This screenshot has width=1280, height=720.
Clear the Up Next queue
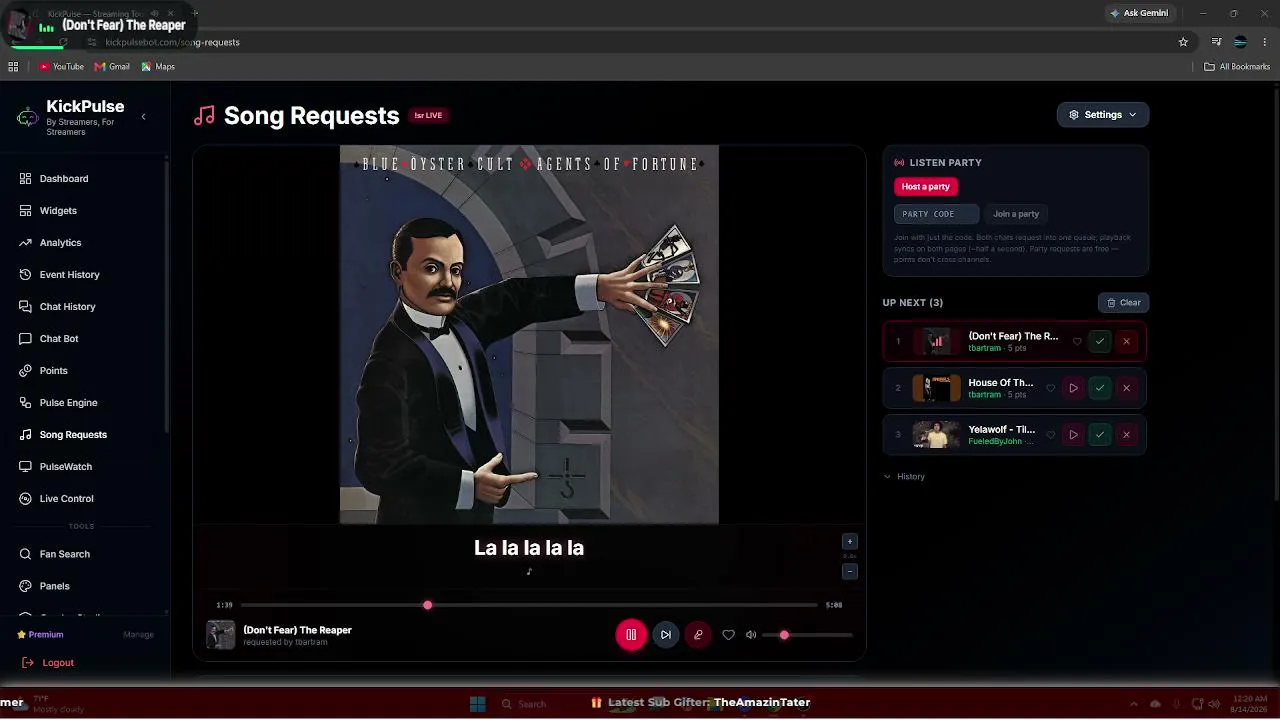(x=1124, y=303)
